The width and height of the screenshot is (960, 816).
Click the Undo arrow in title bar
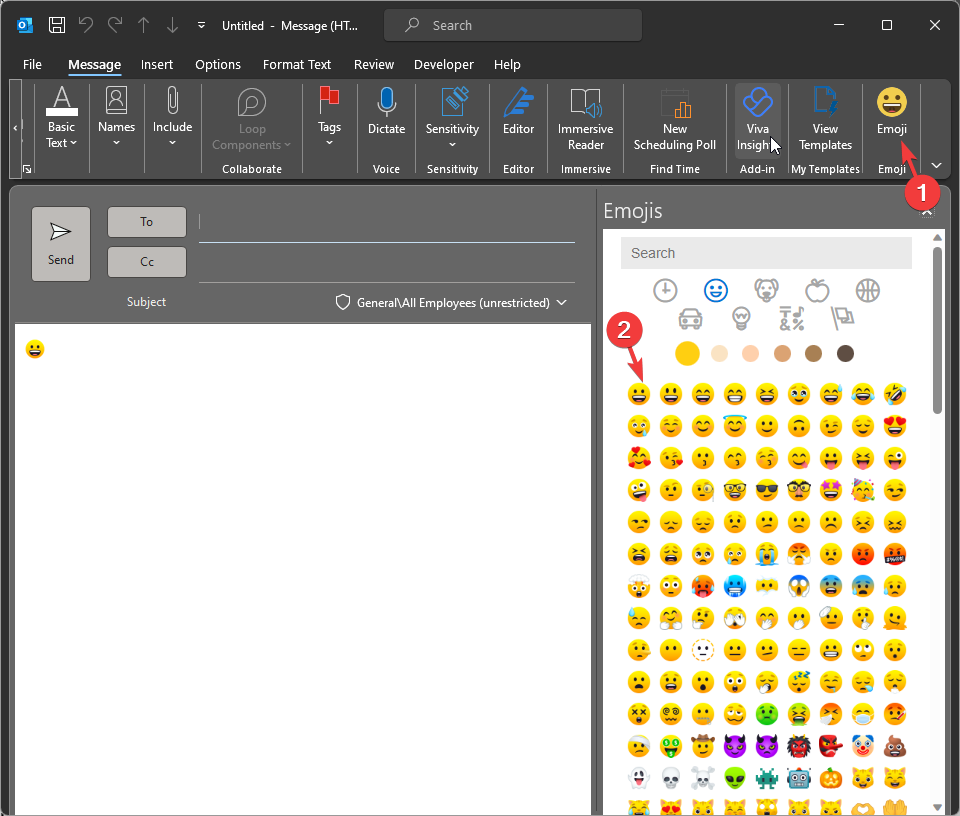tap(86, 25)
